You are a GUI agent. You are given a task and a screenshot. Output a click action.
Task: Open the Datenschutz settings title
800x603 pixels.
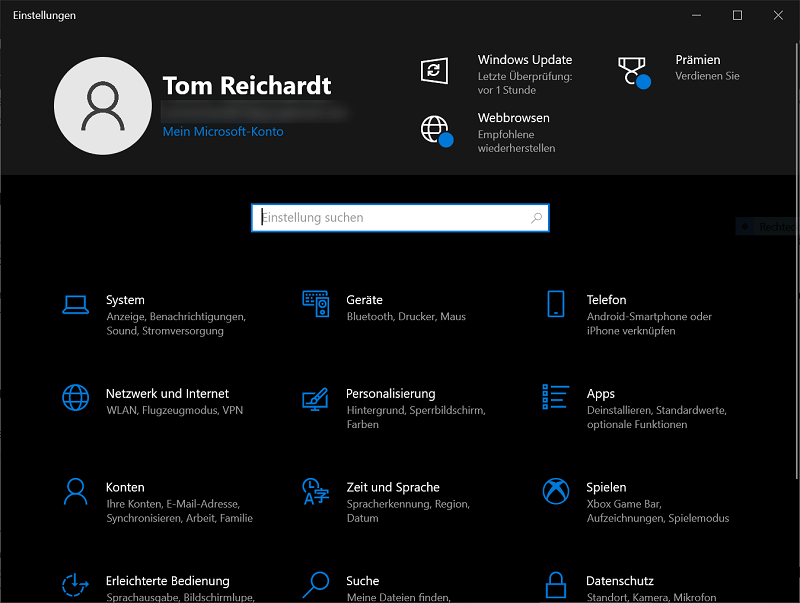(x=619, y=581)
